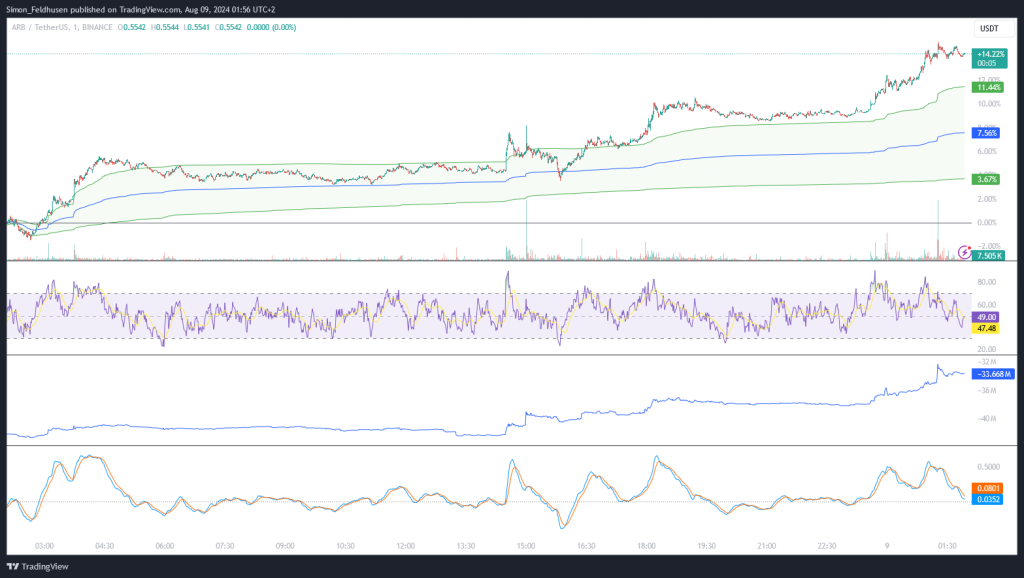Click the 10.00% price axis label
This screenshot has width=1024, height=578.
[x=989, y=104]
